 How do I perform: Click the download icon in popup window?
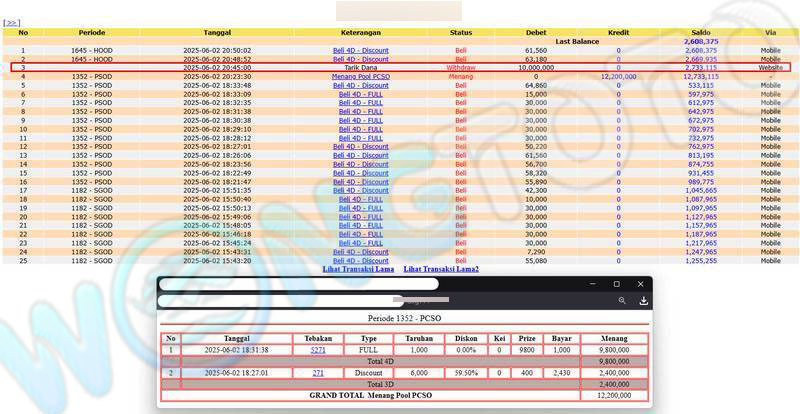(x=643, y=300)
